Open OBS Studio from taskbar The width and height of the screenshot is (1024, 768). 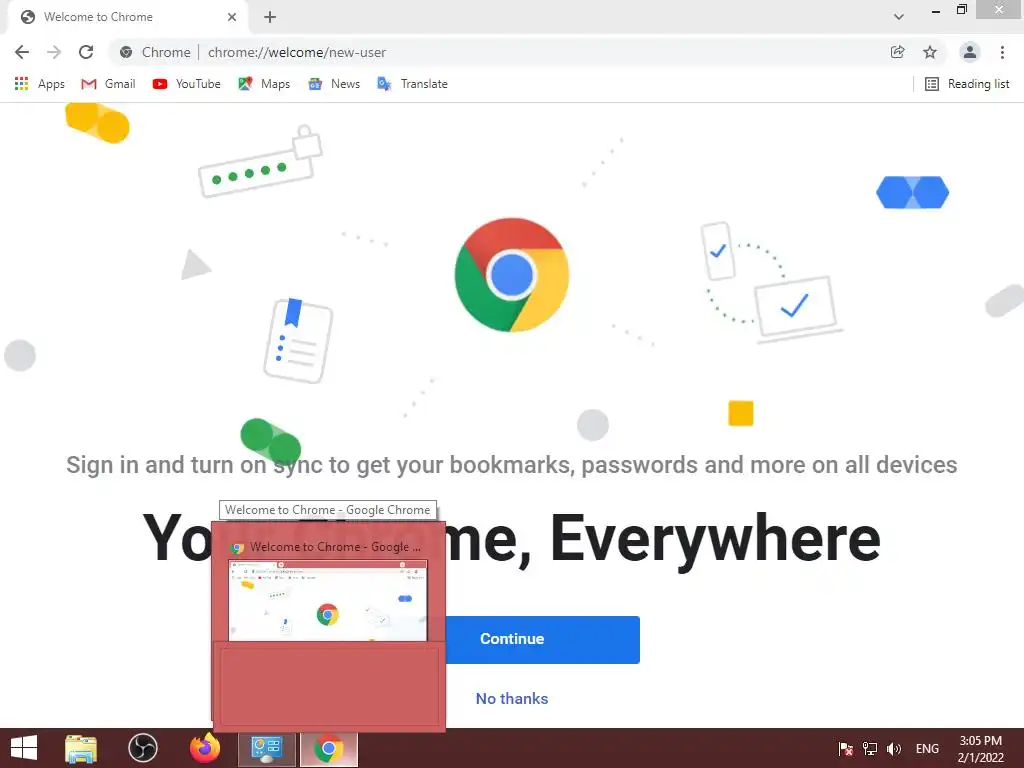pyautogui.click(x=142, y=748)
